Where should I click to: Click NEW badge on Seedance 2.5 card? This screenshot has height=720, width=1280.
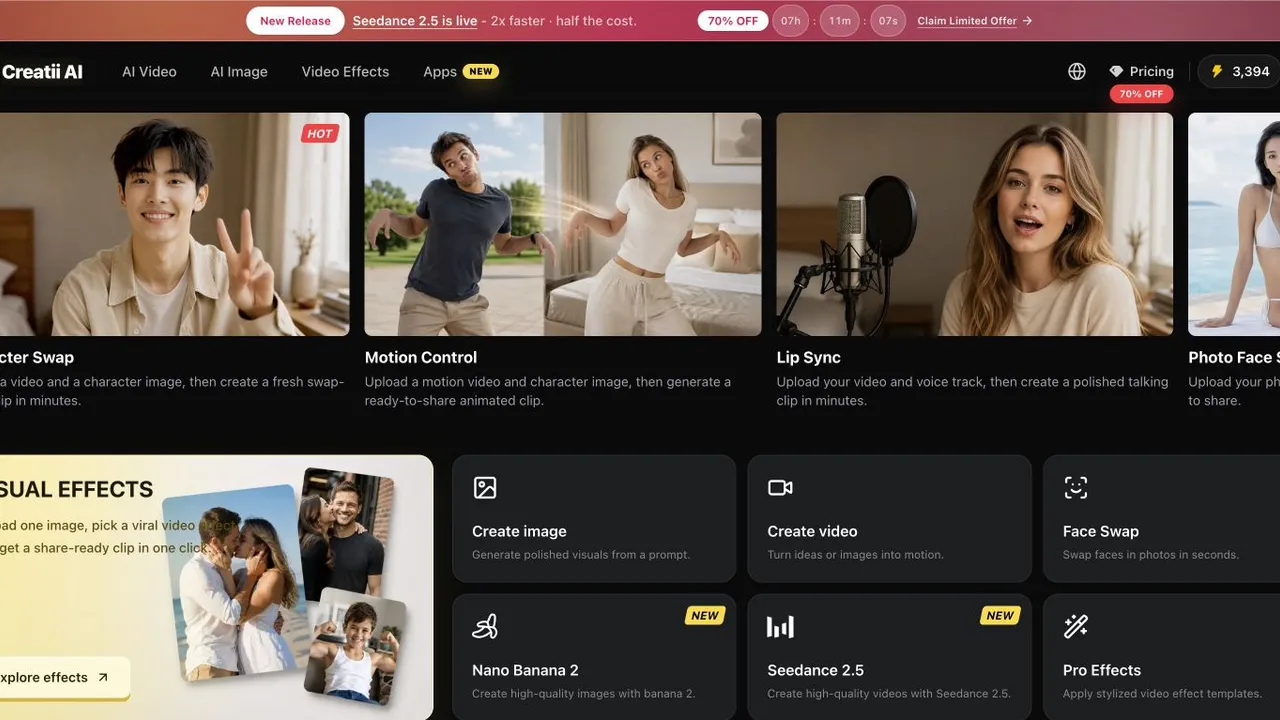(x=1000, y=616)
